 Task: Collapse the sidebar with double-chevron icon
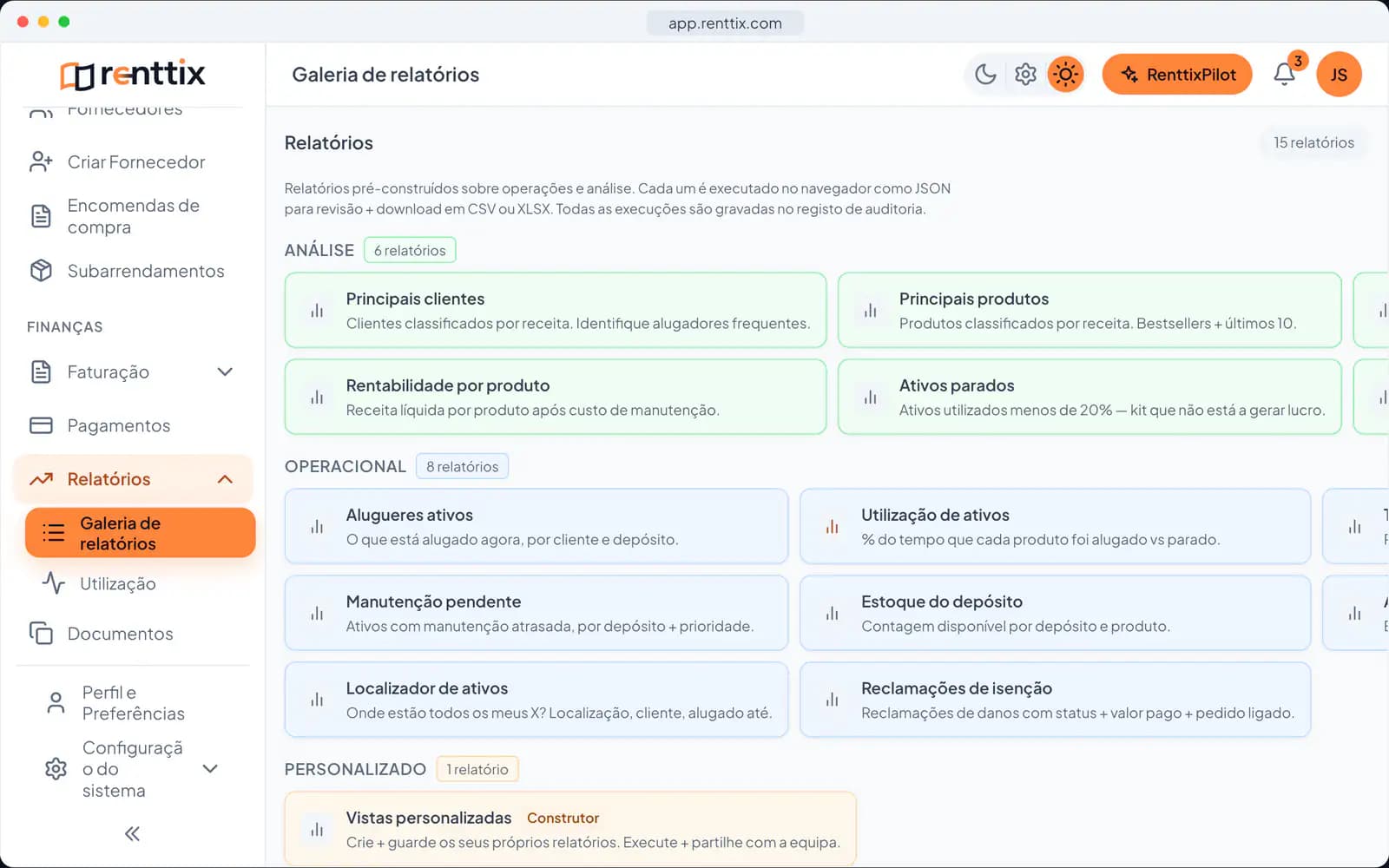(132, 834)
